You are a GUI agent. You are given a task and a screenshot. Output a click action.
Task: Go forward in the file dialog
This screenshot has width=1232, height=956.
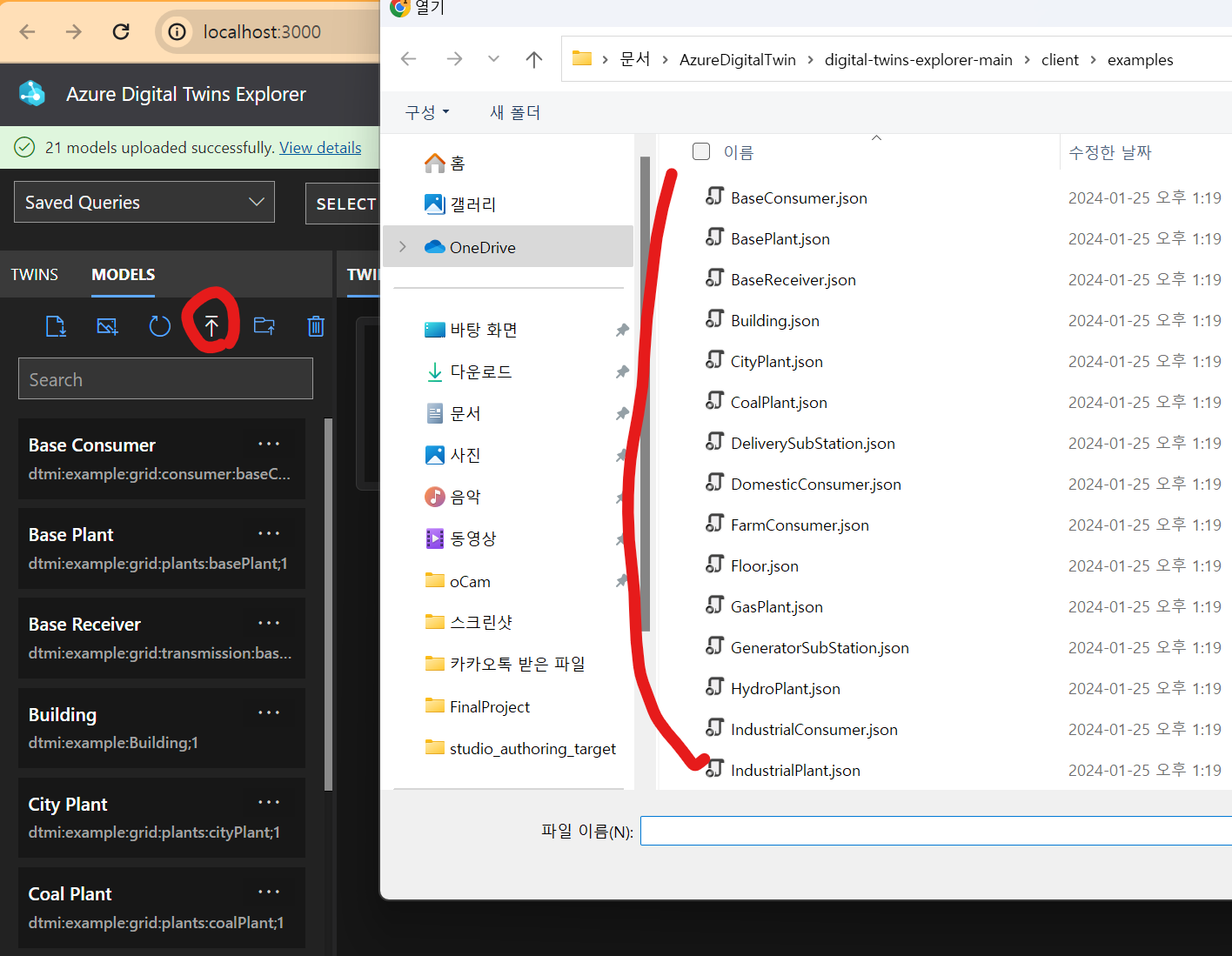454,59
